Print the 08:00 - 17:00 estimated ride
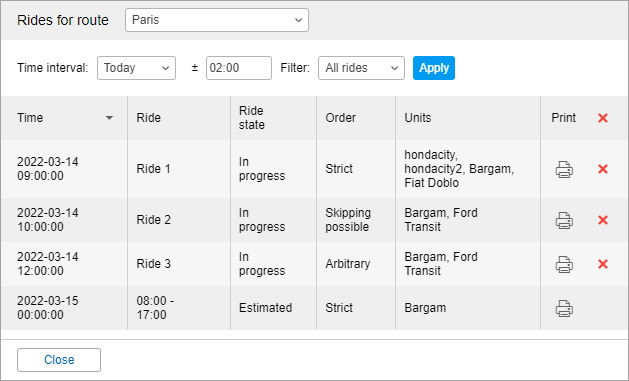The height and width of the screenshot is (381, 629). point(564,308)
